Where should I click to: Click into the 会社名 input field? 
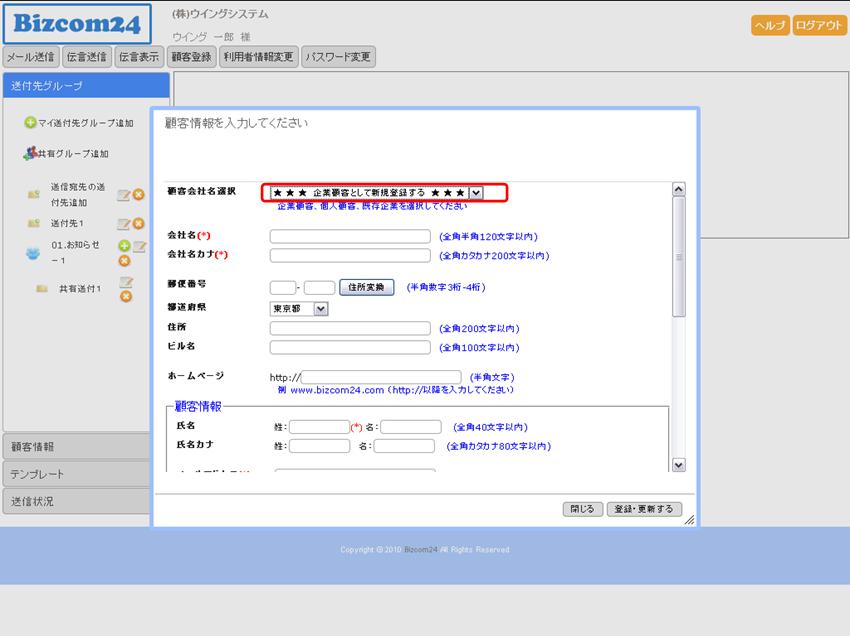[x=350, y=237]
